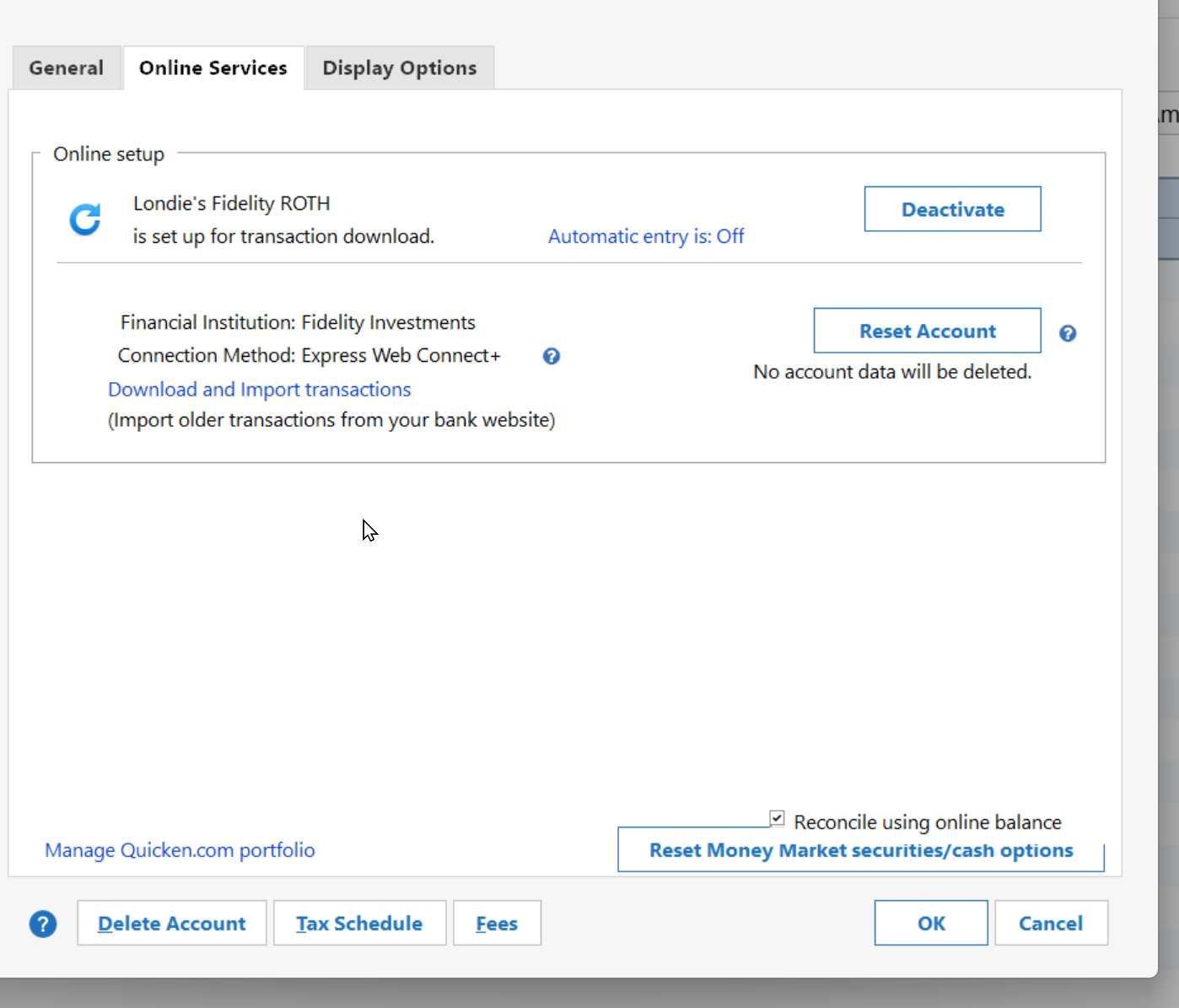This screenshot has width=1179, height=1008.
Task: Click the text "Financial Institution: Fidelity Investments"
Action: pos(298,322)
